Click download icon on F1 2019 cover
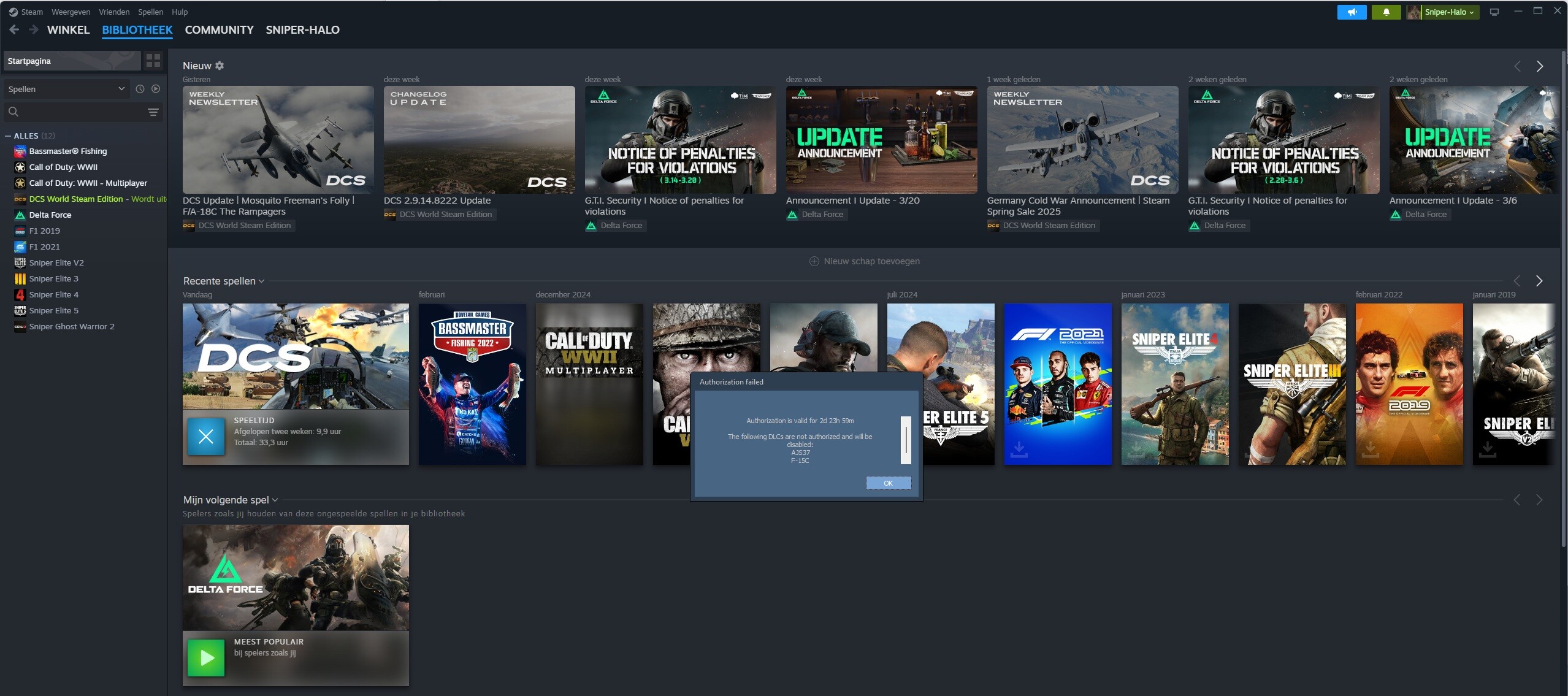 point(1371,449)
